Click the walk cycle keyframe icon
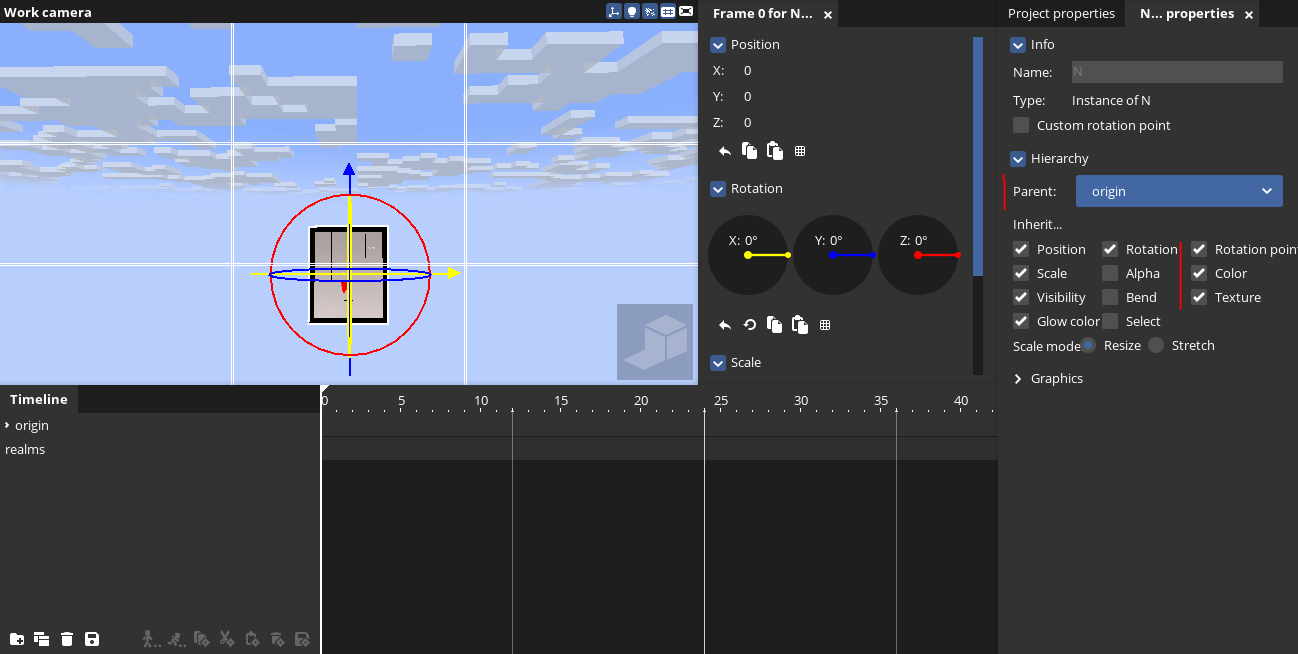Viewport: 1298px width, 654px height. (x=151, y=639)
